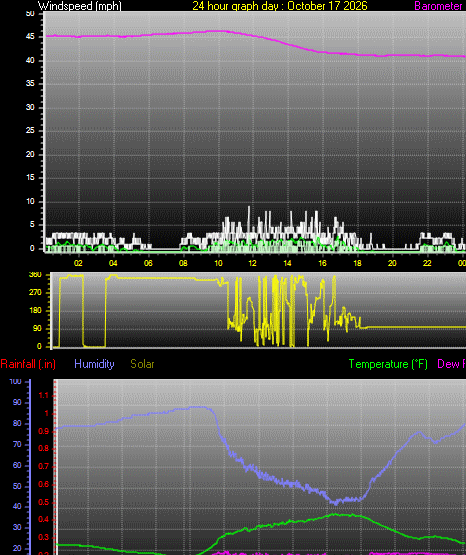Select the '180' wind direction axis value
The image size is (466, 555).
point(35,310)
